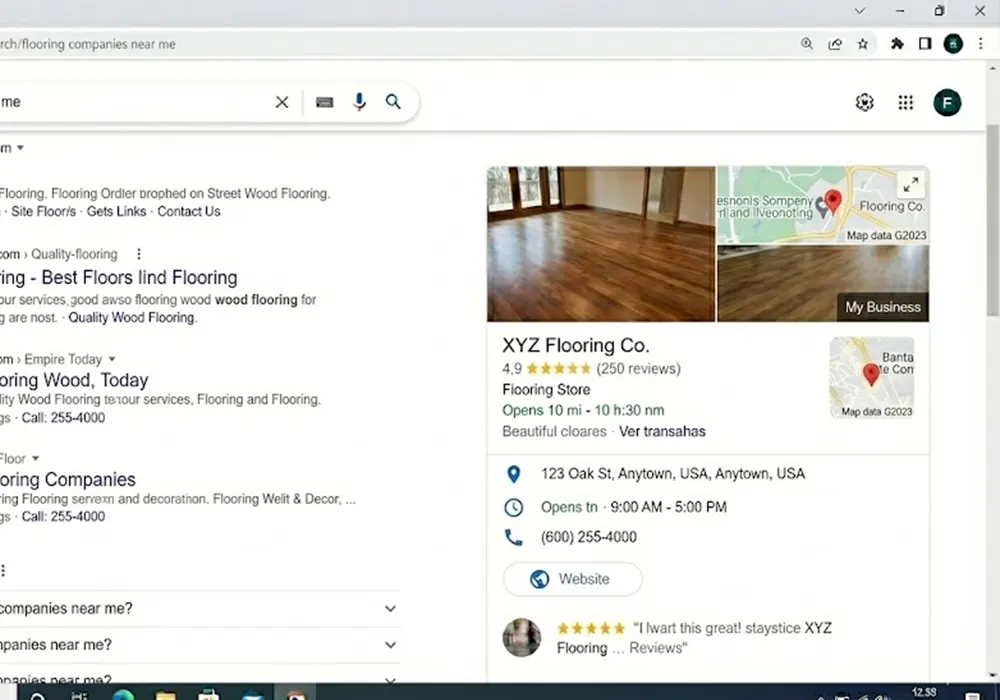Open the Chrome three-dot menu
The image size is (1000, 700).
[980, 44]
